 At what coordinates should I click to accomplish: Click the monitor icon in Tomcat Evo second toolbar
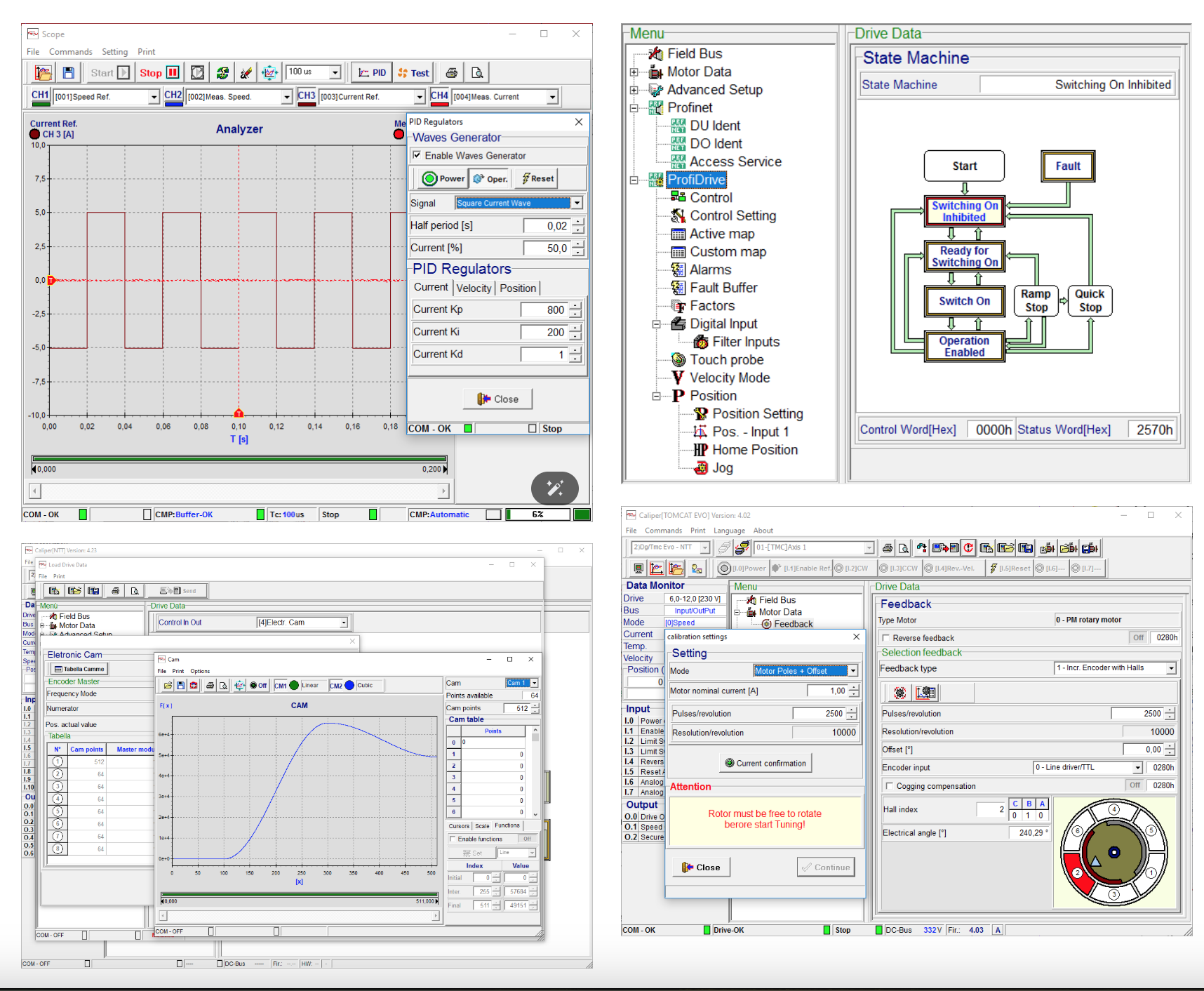638,568
